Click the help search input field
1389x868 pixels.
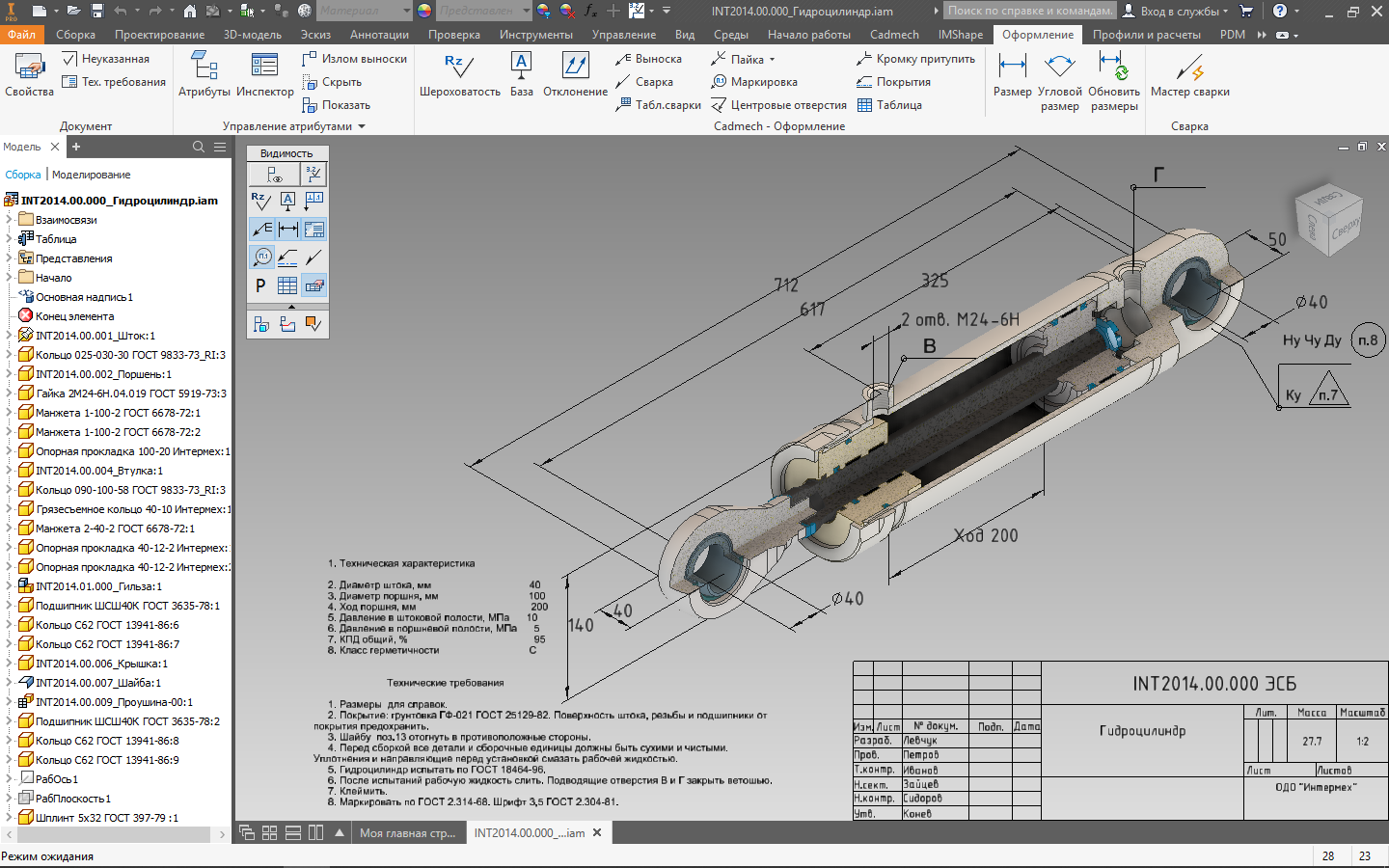pos(1028,11)
